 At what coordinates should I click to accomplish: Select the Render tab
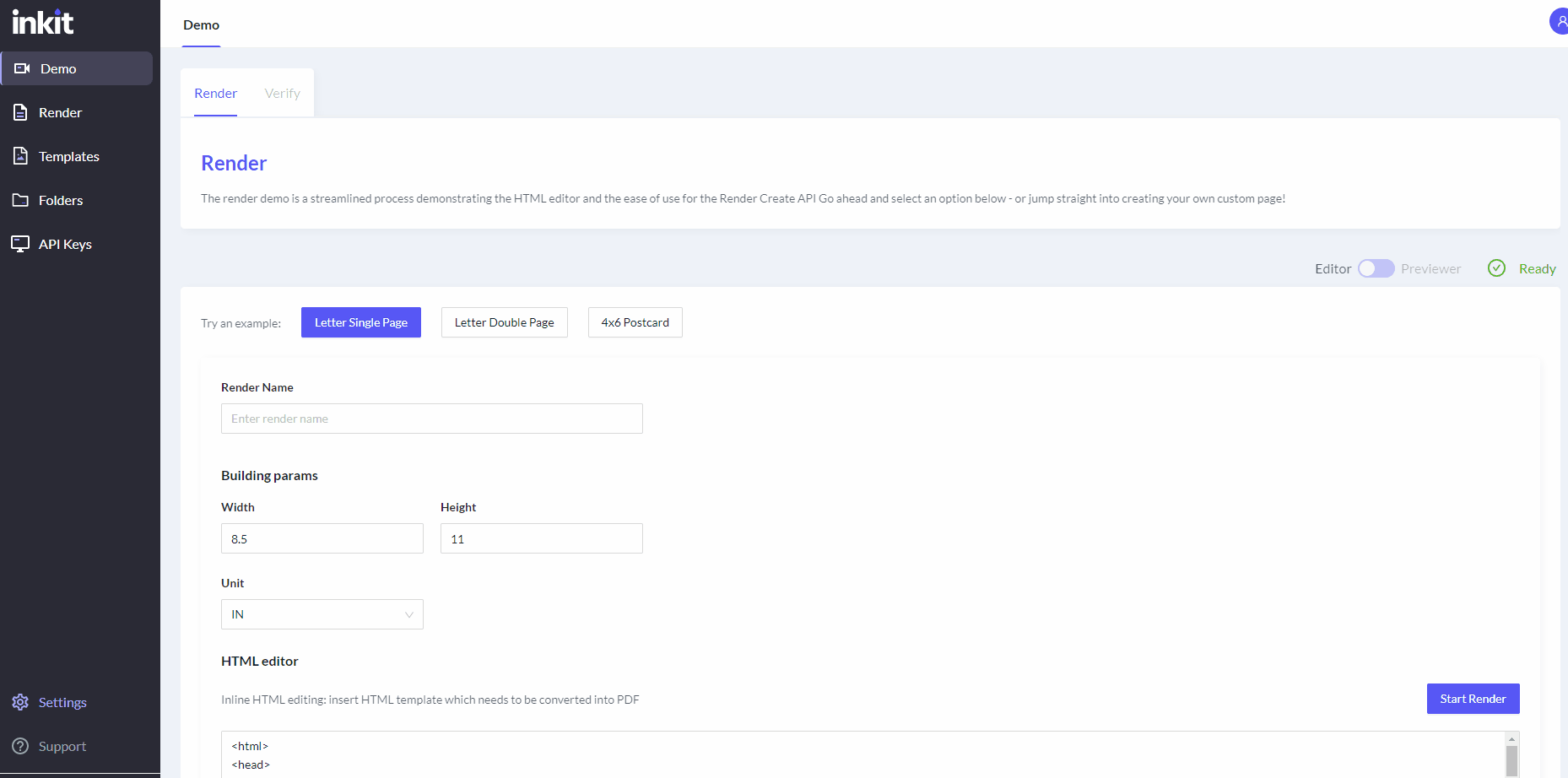pyautogui.click(x=215, y=93)
